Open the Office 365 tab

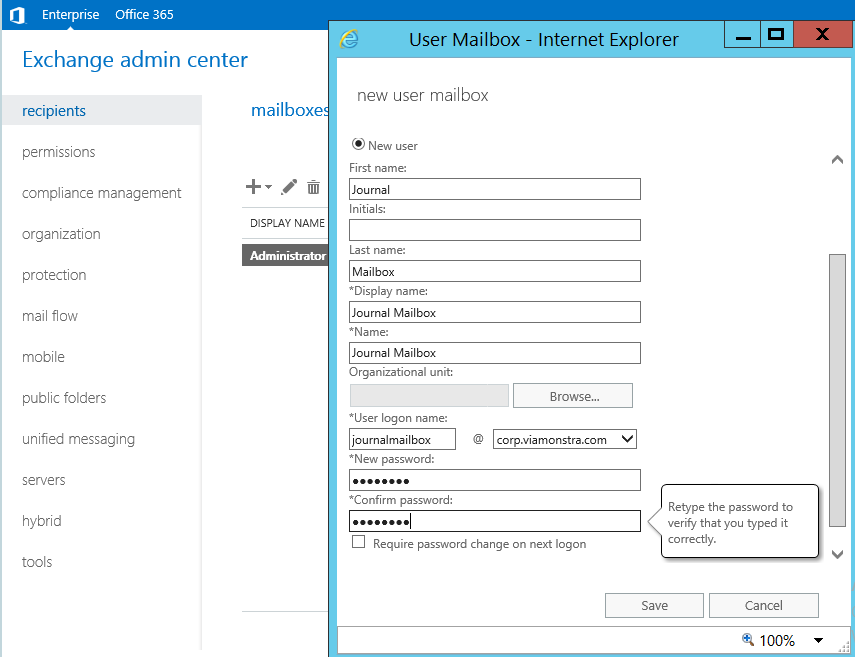coord(144,15)
